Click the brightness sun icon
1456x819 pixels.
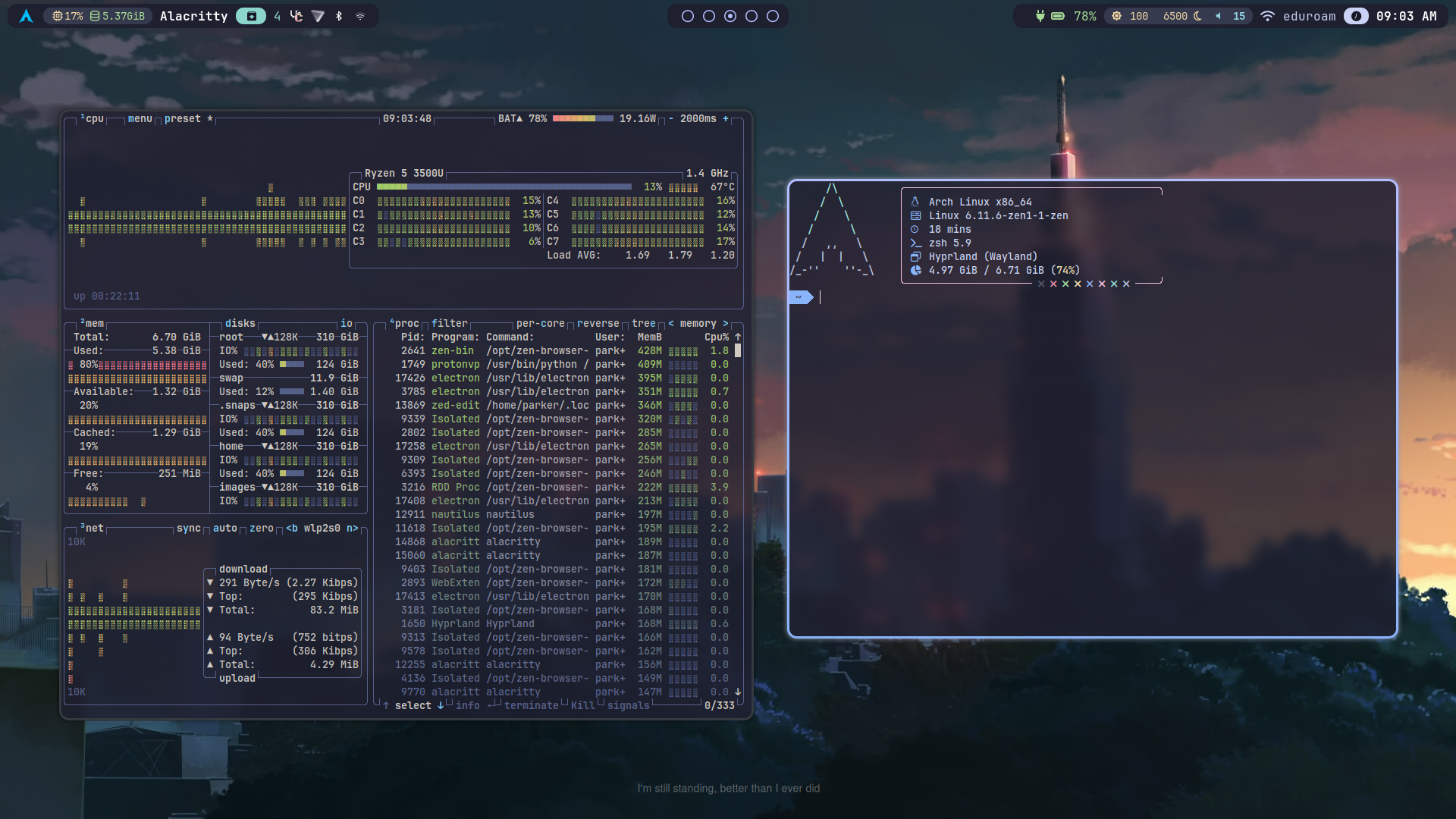click(x=1116, y=16)
